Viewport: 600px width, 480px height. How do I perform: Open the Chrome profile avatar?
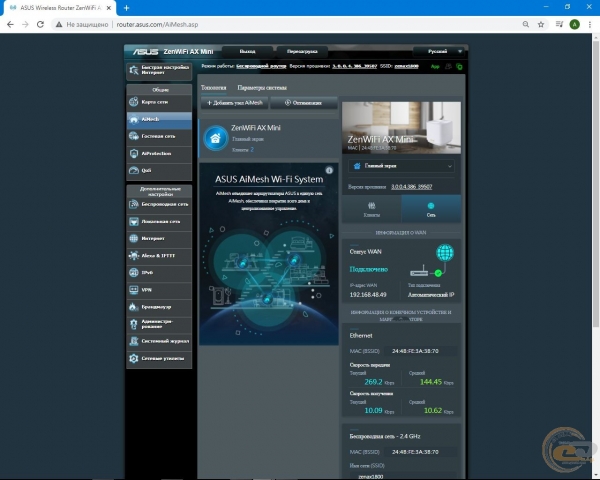[x=574, y=24]
